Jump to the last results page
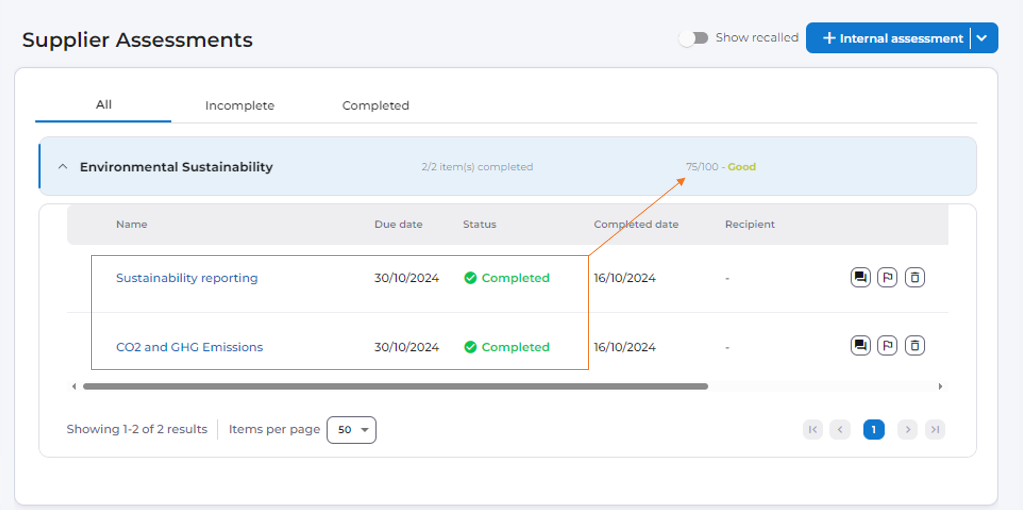The width and height of the screenshot is (1023, 510). 935,430
